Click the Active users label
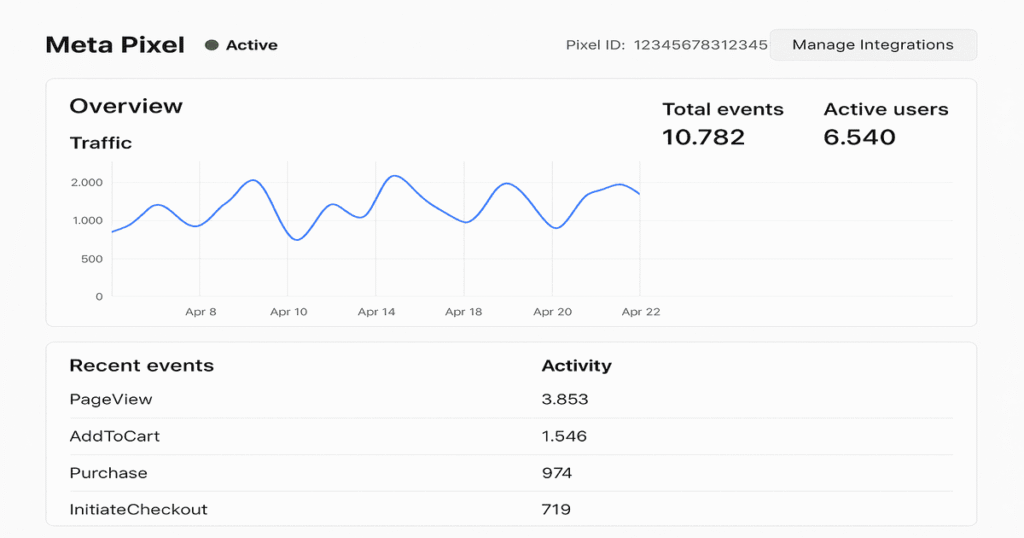Viewport: 1024px width, 538px height. tap(886, 109)
